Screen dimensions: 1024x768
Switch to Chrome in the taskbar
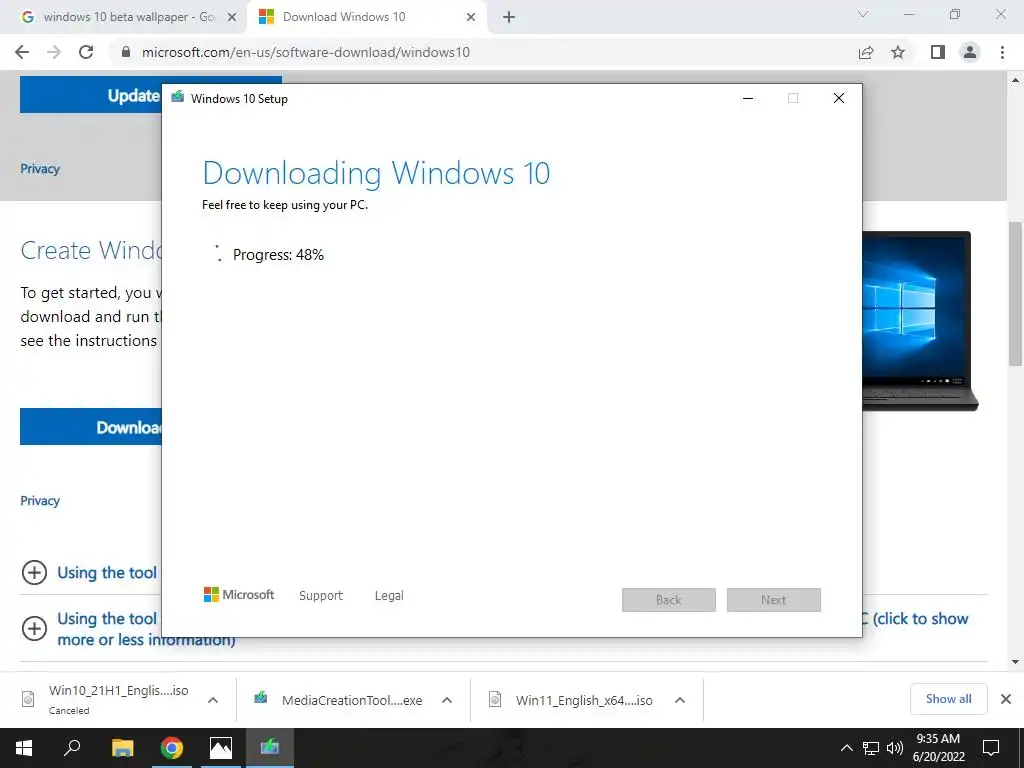pyautogui.click(x=172, y=748)
